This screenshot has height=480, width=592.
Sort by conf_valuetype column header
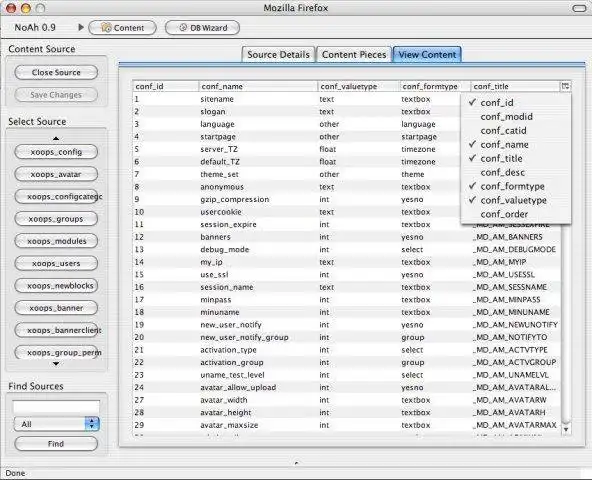(x=358, y=86)
